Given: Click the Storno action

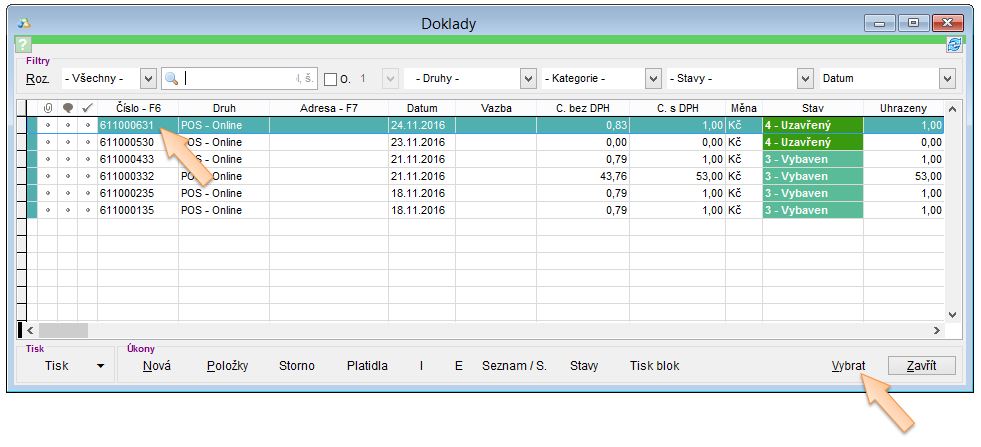Looking at the screenshot, I should (296, 366).
